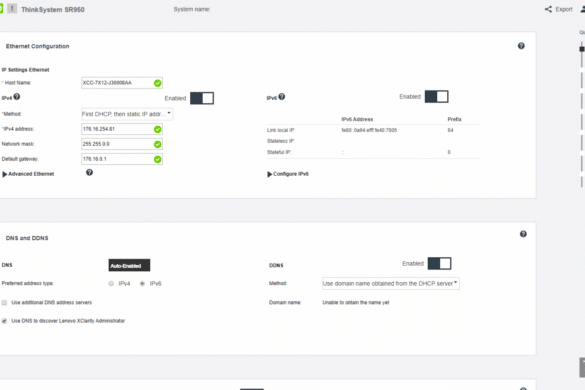
Task: Expand the Configure IPv6 section
Action: pyautogui.click(x=288, y=174)
